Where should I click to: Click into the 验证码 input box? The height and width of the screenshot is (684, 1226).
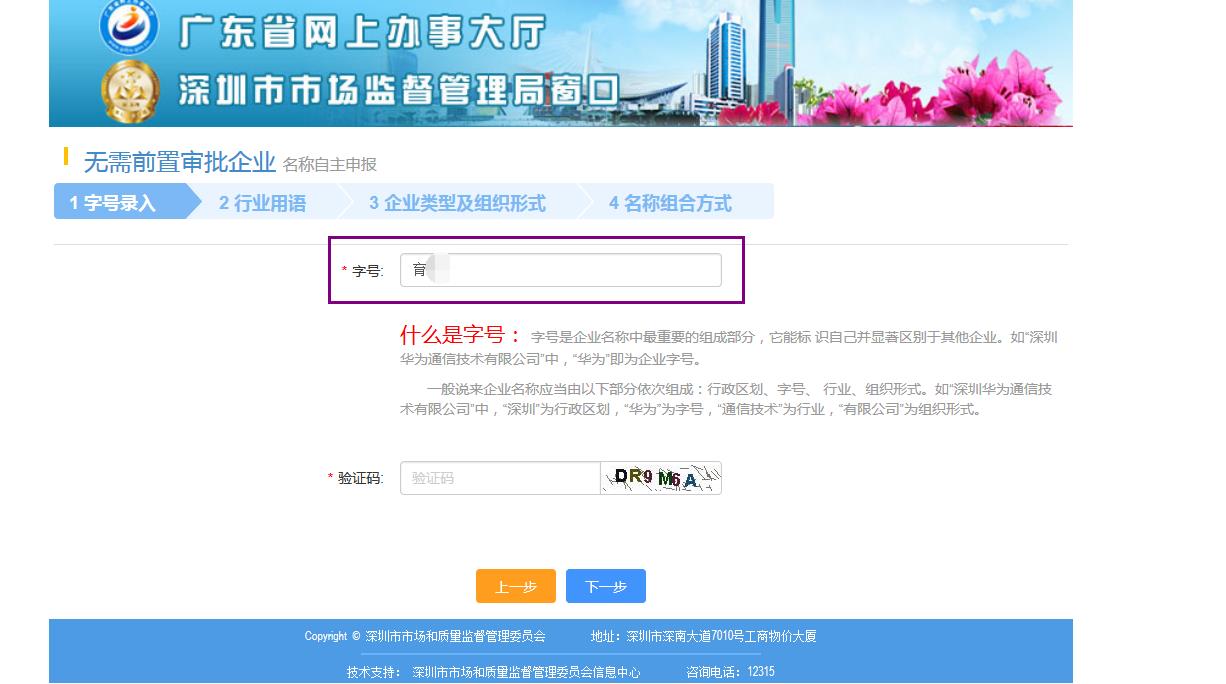coord(499,478)
